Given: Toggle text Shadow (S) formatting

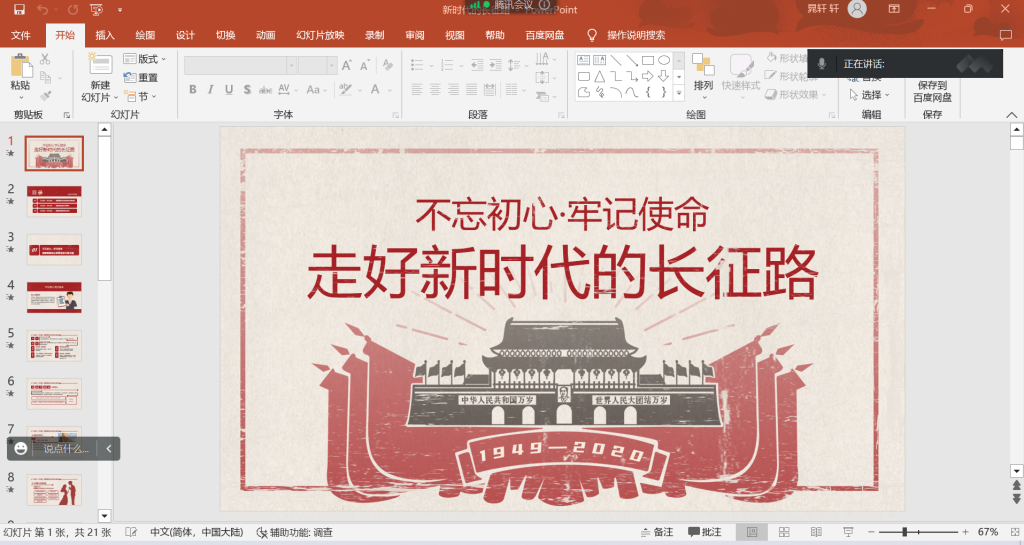Looking at the screenshot, I should (247, 89).
